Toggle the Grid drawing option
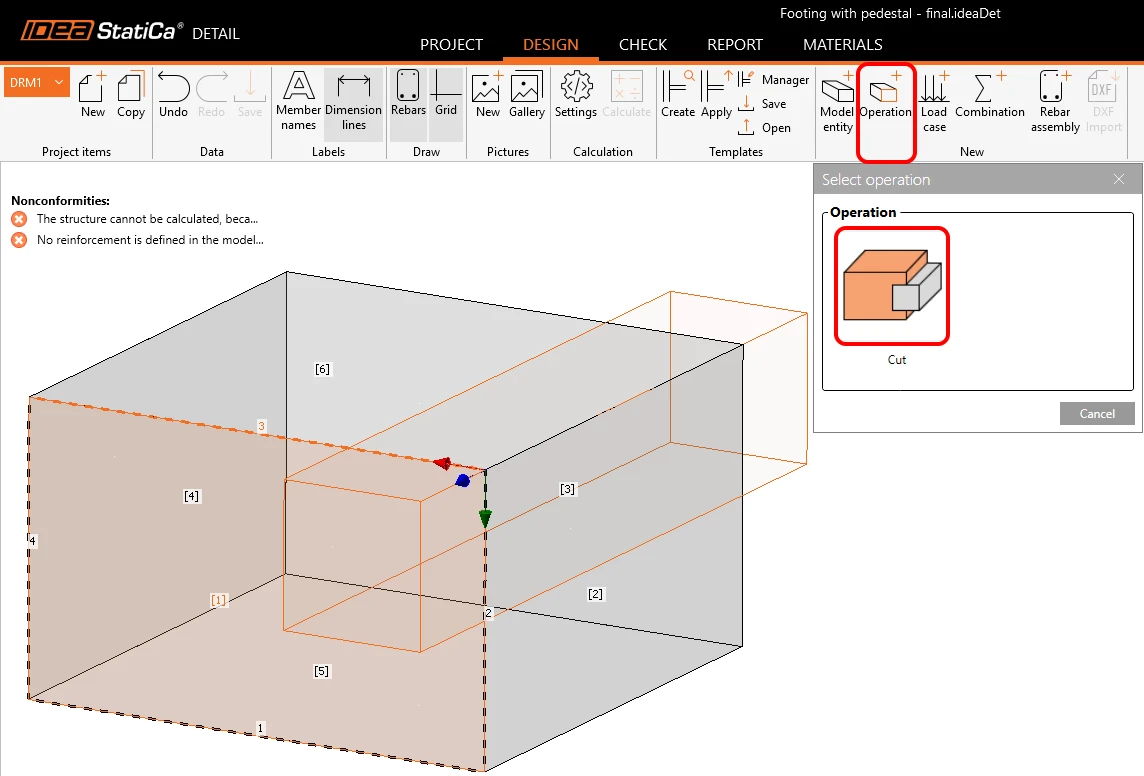1144x776 pixels. (446, 94)
